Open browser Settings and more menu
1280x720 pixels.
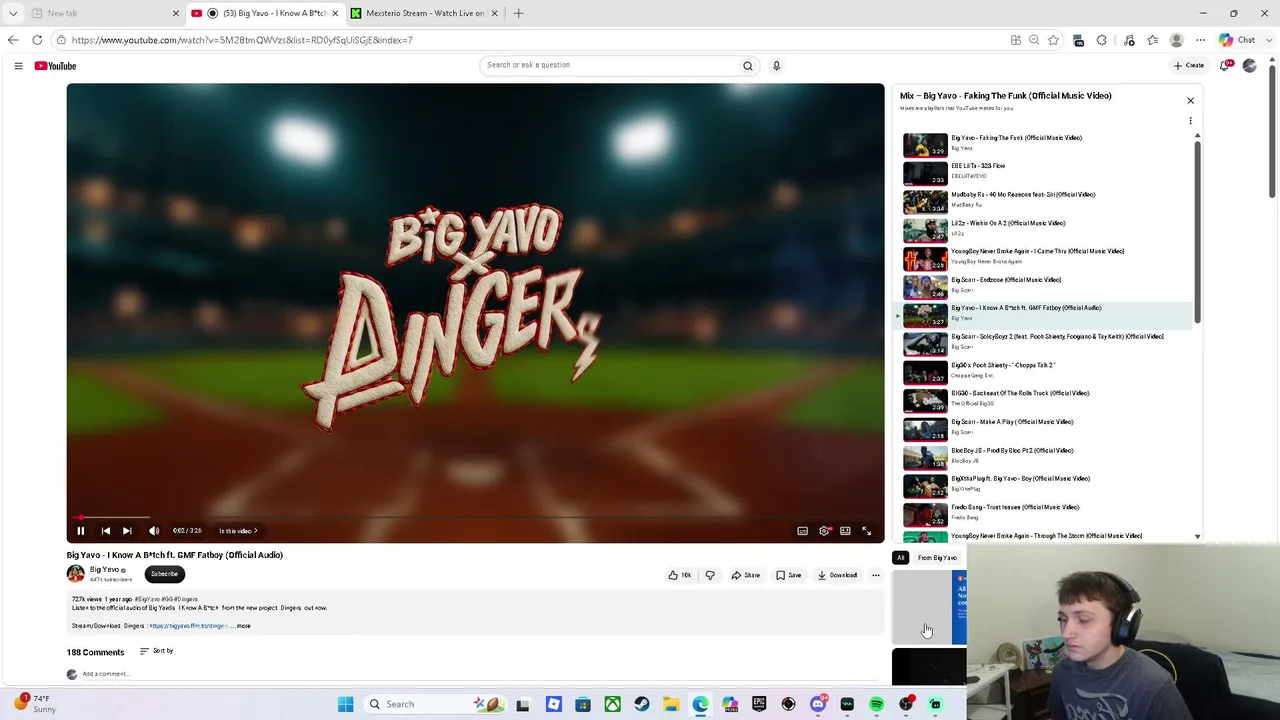tap(1200, 40)
